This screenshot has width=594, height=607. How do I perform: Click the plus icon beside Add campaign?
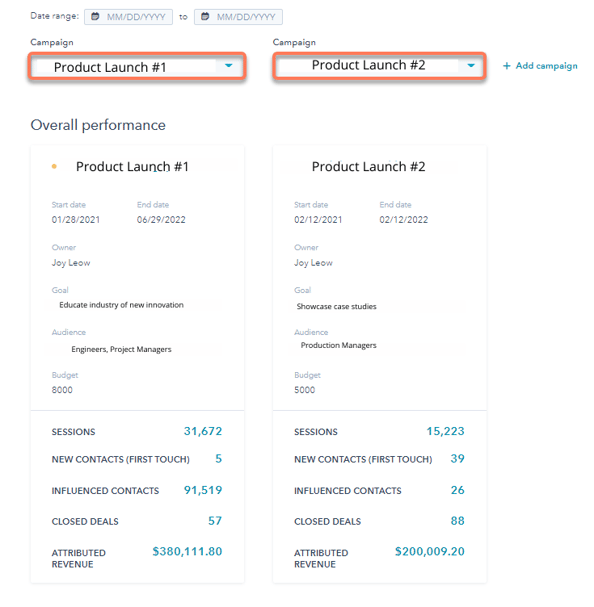[x=506, y=66]
